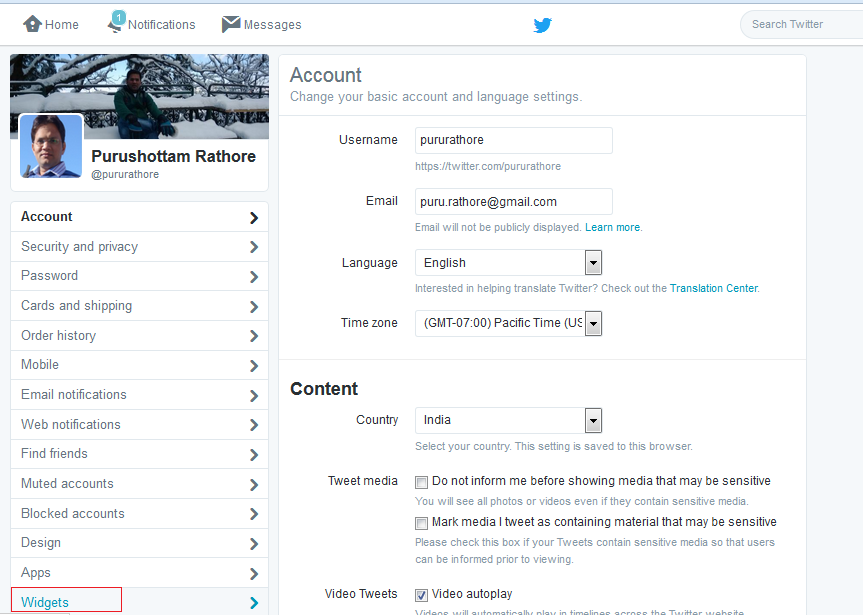The image size is (863, 615).
Task: Click the profile avatar thumbnail
Action: click(x=50, y=146)
